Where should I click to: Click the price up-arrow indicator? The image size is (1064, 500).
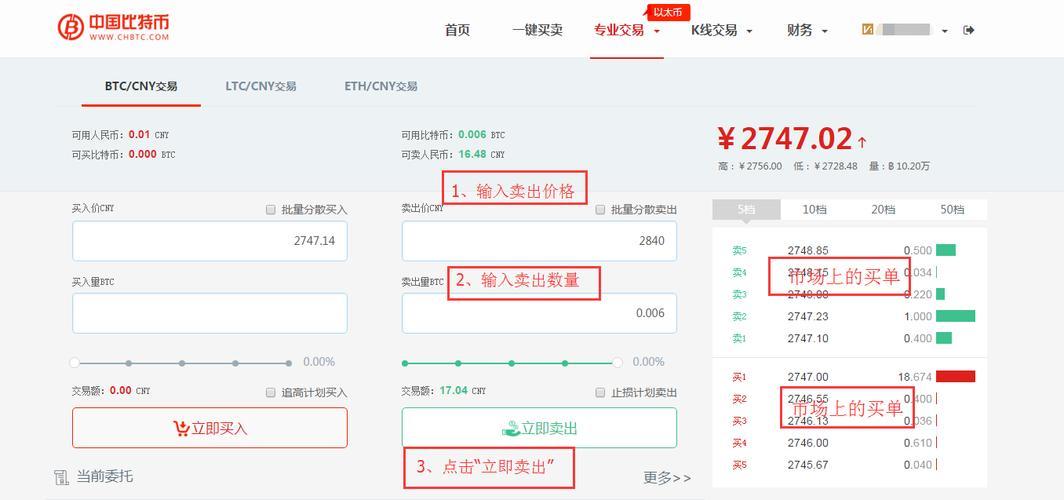862,142
